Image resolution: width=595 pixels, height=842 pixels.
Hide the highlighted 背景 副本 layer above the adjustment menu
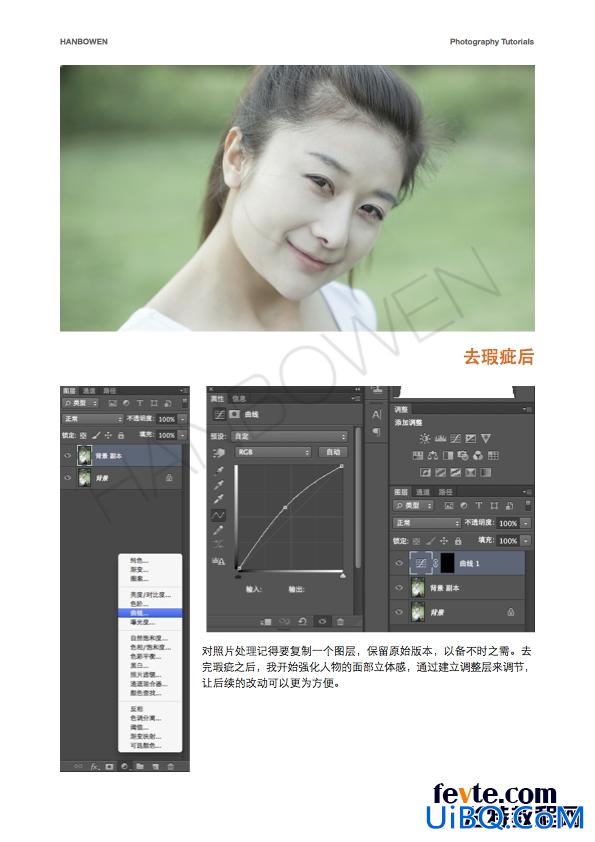point(68,455)
